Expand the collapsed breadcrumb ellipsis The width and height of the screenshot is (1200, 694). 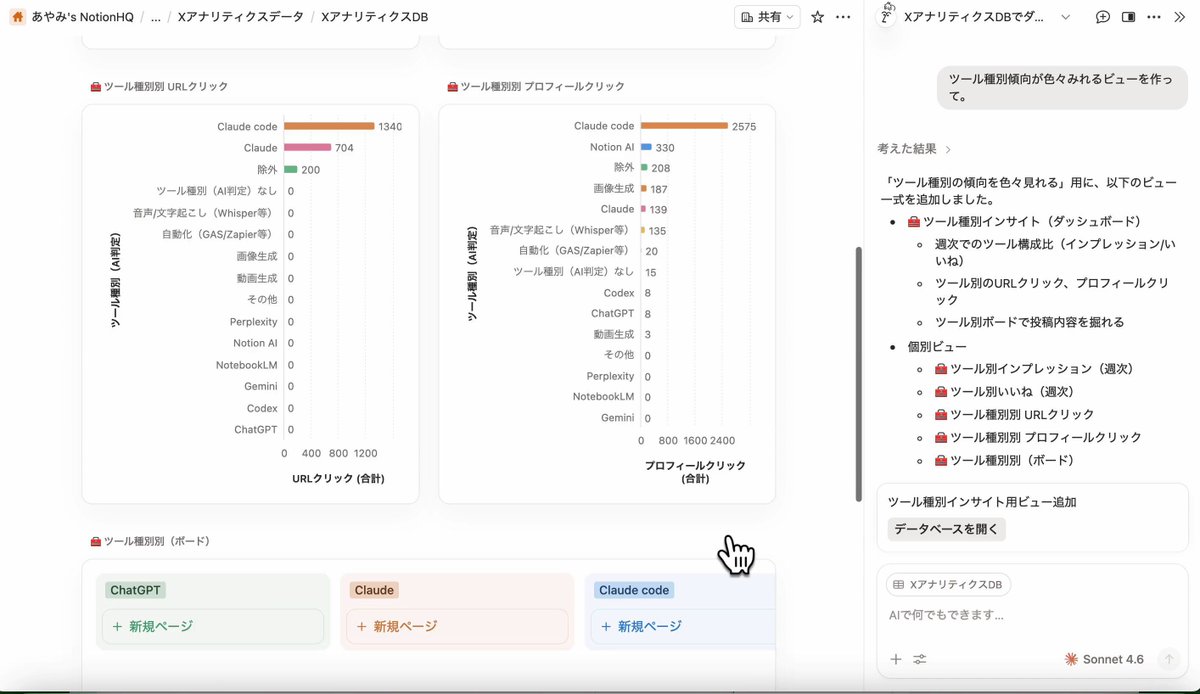coord(156,17)
